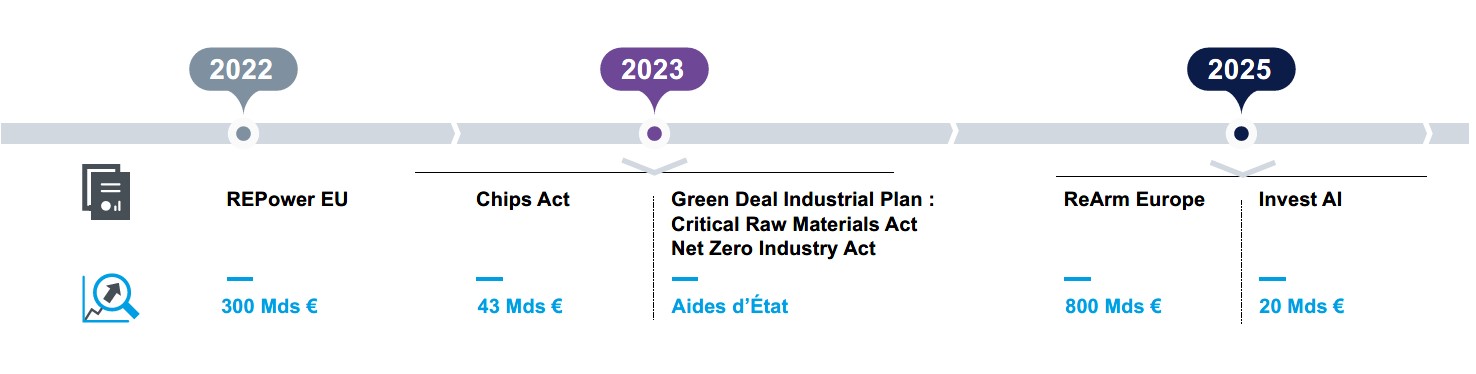
Task: Open the Chips Act label
Action: pyautogui.click(x=523, y=199)
